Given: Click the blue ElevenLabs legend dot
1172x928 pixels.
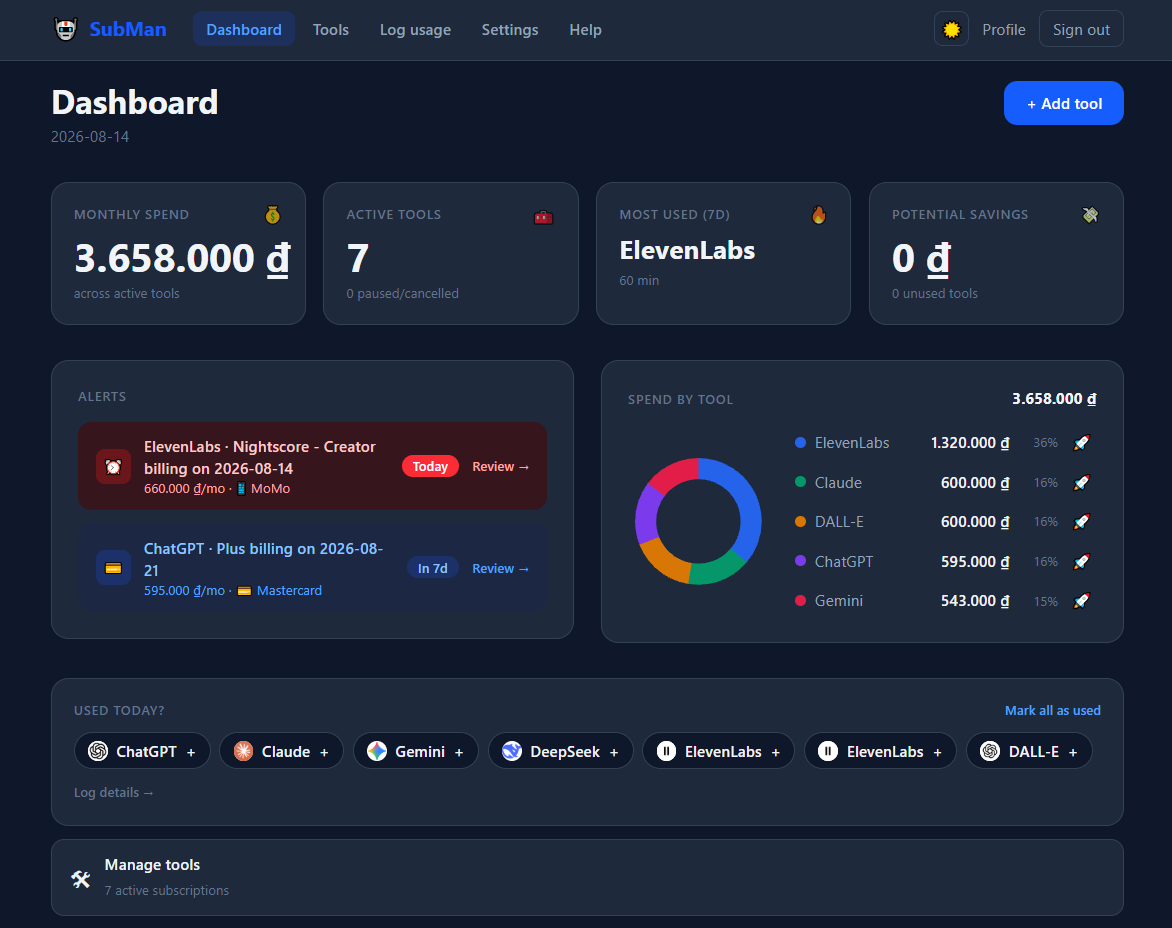Looking at the screenshot, I should click(800, 442).
